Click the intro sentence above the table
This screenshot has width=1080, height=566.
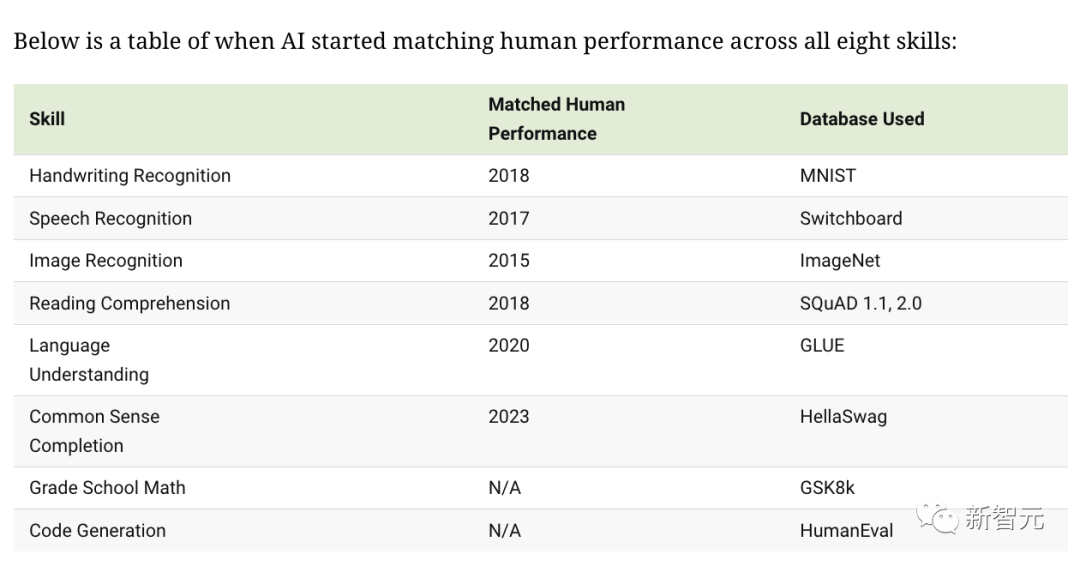[484, 42]
